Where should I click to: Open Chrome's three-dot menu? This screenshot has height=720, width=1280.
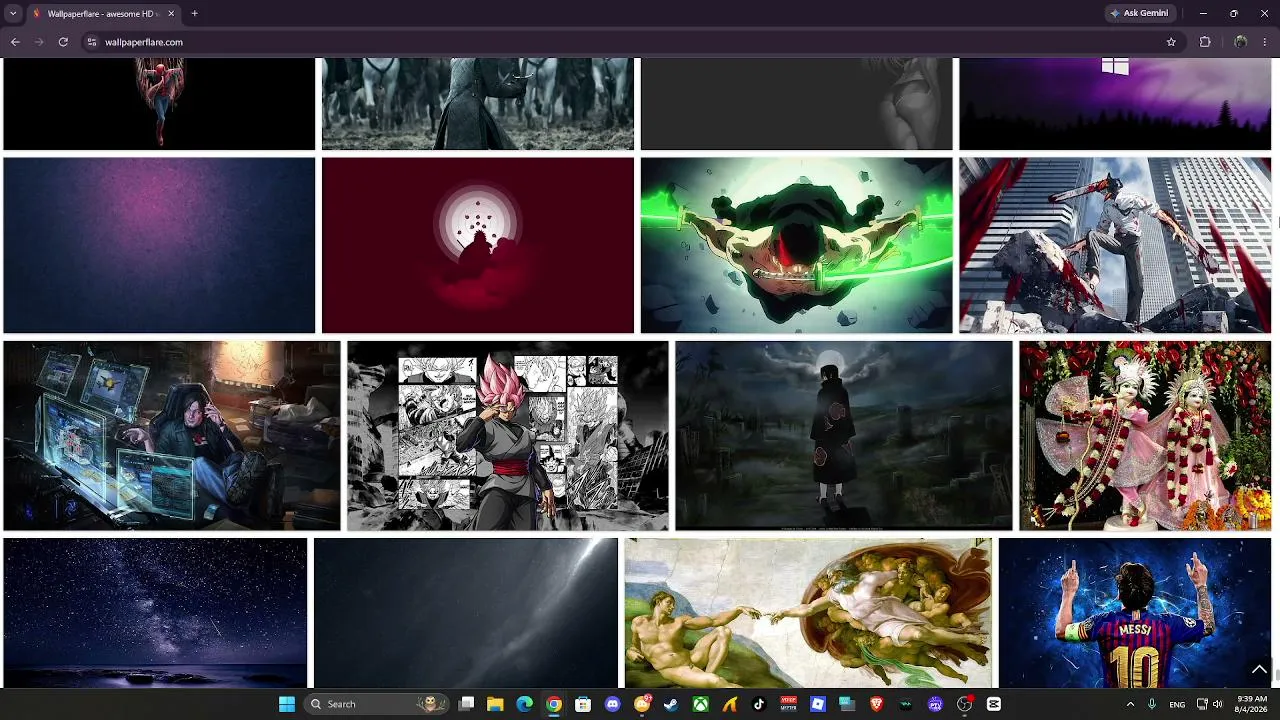(1265, 42)
